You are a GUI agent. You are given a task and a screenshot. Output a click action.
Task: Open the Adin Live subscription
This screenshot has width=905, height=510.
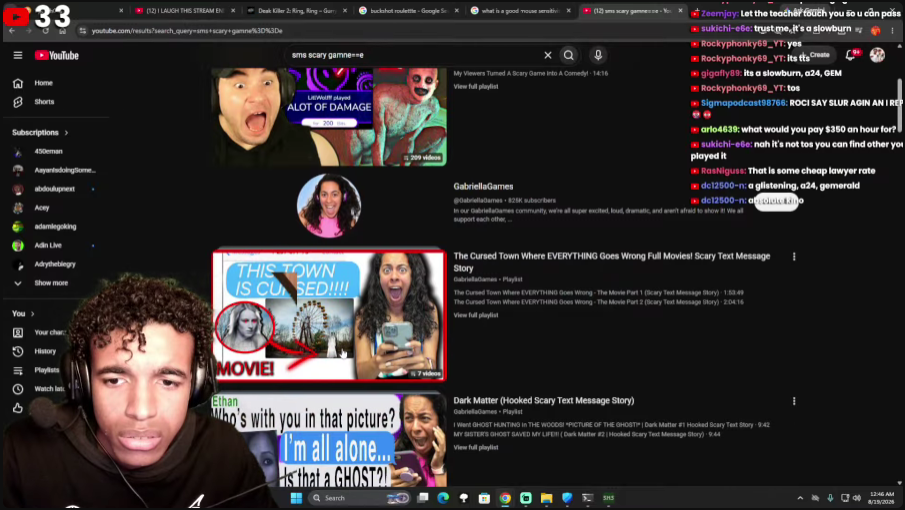[48, 246]
